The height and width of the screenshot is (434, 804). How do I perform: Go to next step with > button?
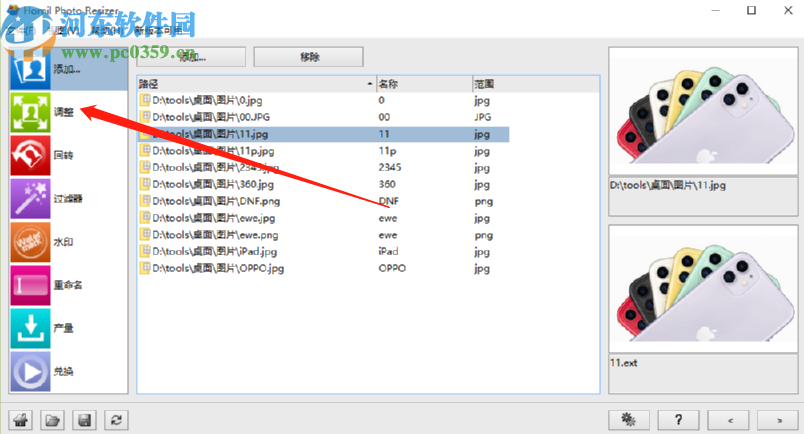pyautogui.click(x=778, y=420)
